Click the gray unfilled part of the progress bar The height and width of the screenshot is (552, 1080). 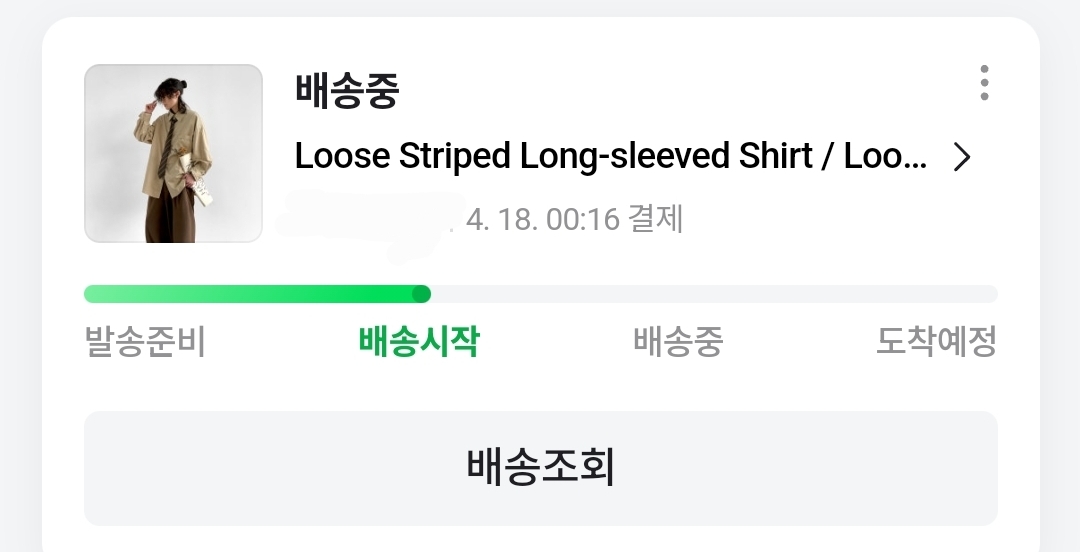click(710, 294)
